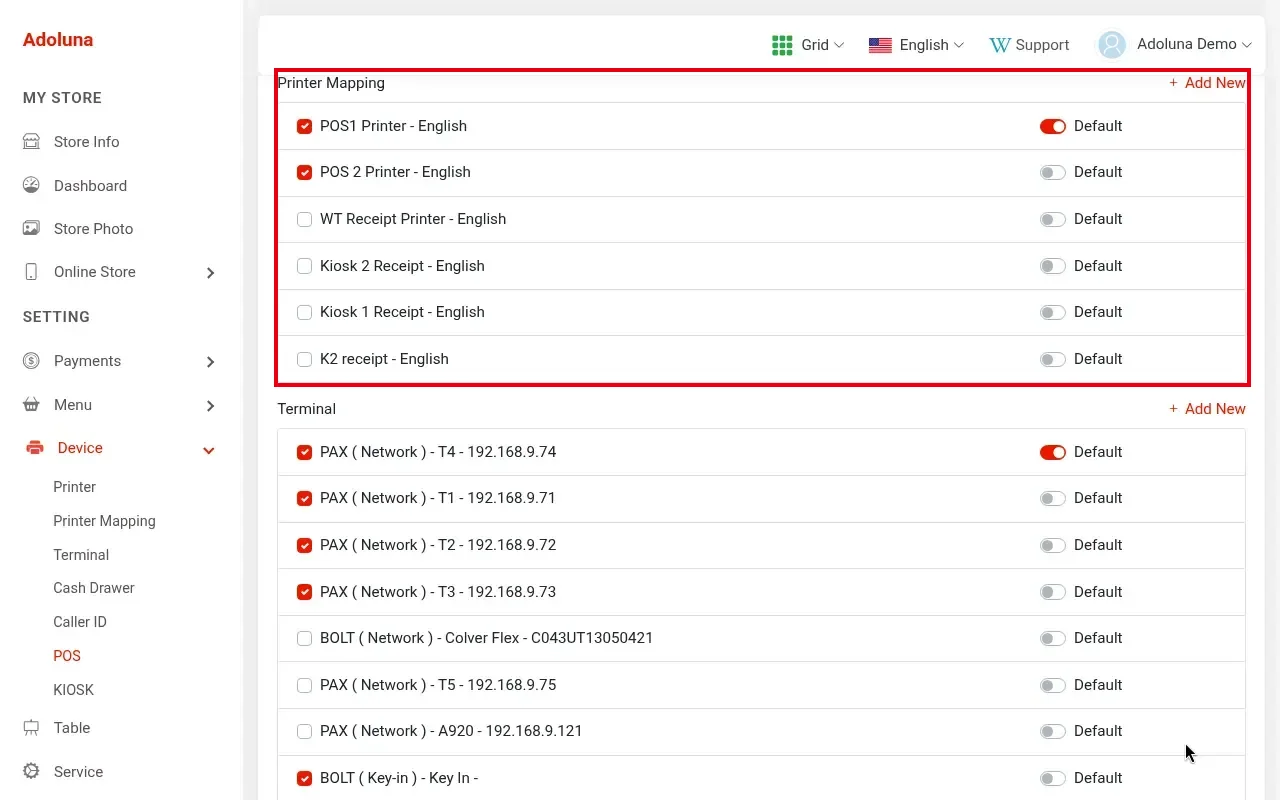The image size is (1280, 800).
Task: Click the green Grid layout icon
Action: pos(782,45)
